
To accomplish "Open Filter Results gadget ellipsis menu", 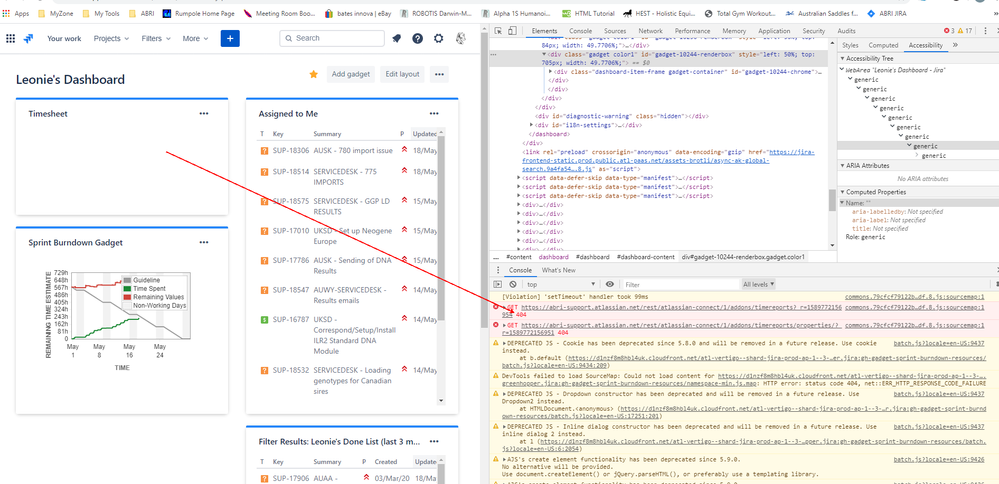I will [x=434, y=441].
